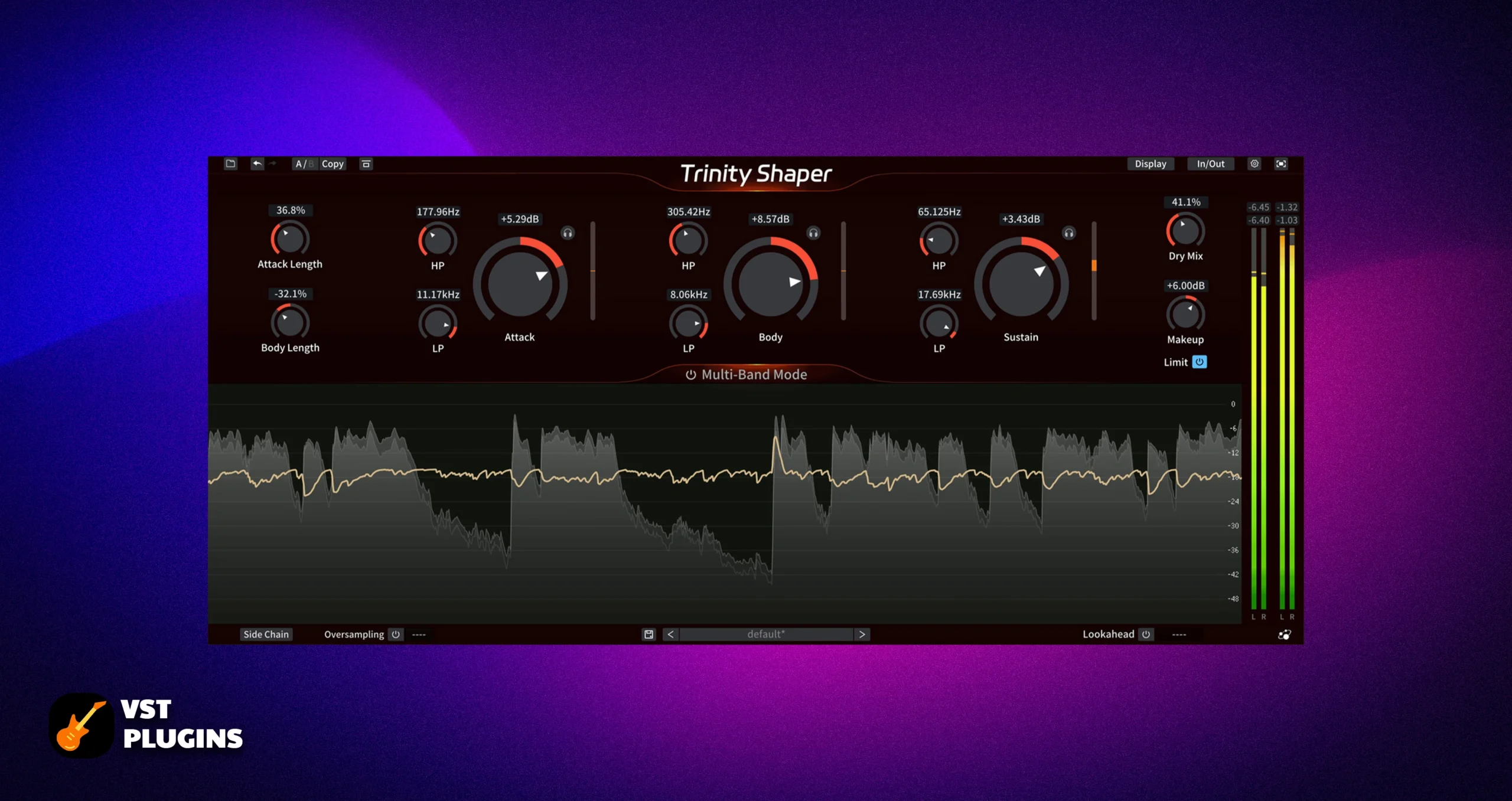Click the Body Length knob
Image resolution: width=1512 pixels, height=801 pixels.
click(x=290, y=322)
